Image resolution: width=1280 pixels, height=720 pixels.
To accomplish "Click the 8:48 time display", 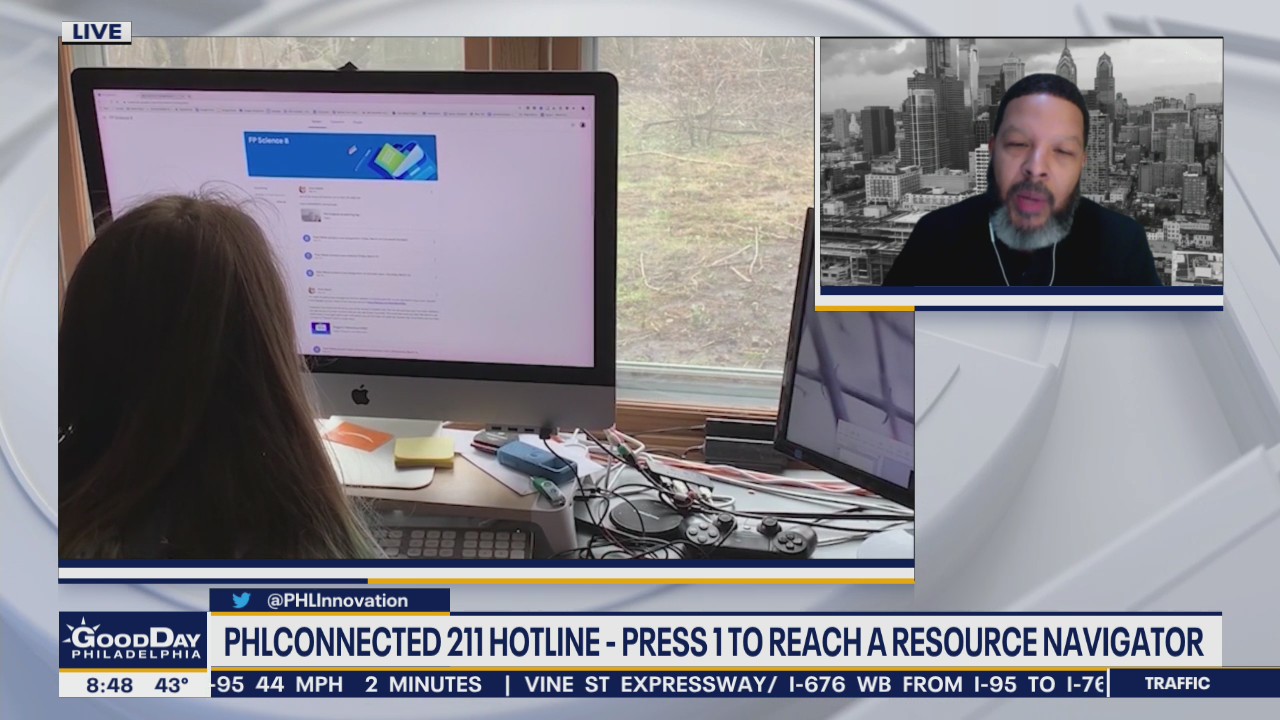I will (x=109, y=686).
